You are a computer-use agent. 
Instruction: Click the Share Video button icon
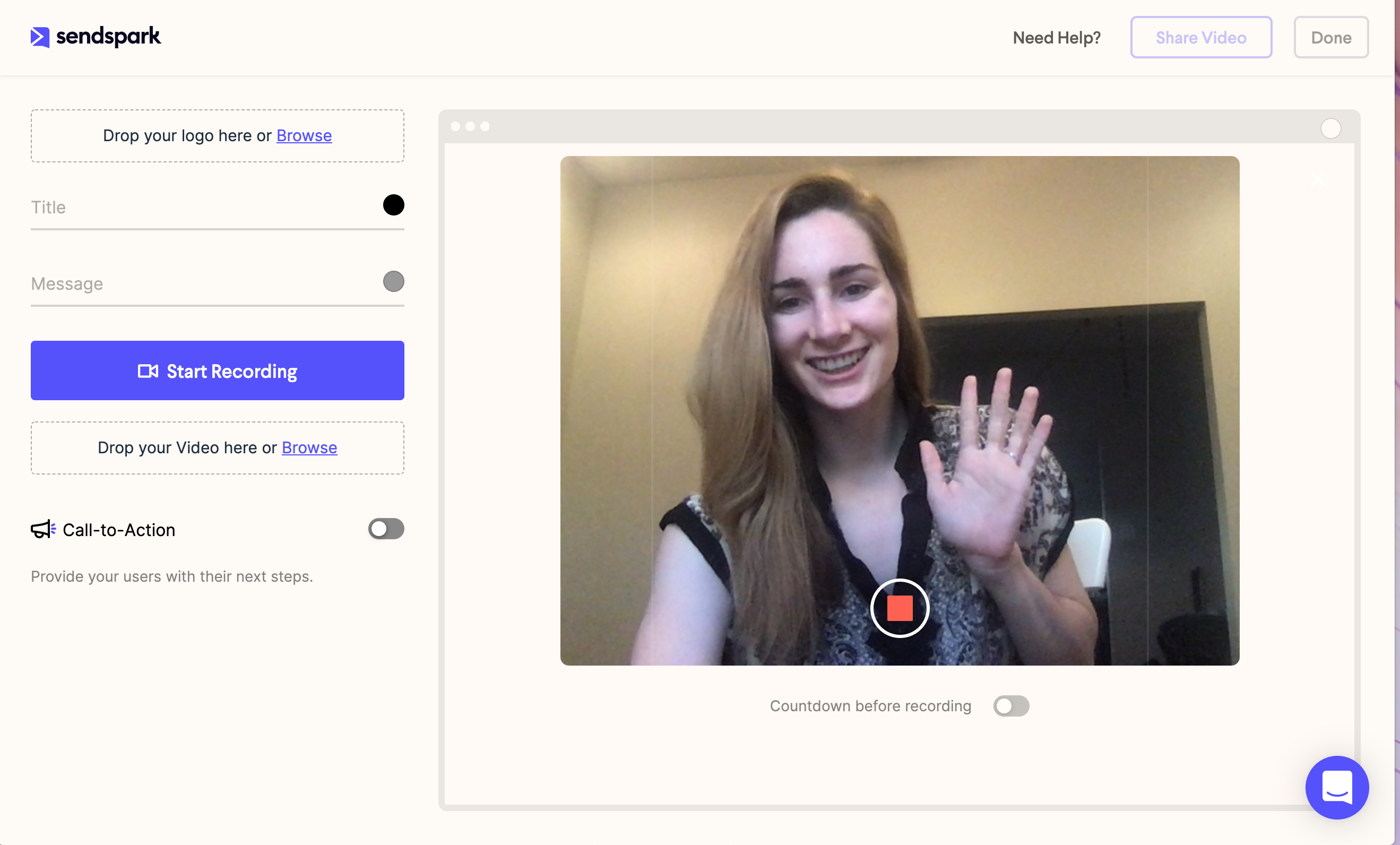click(1201, 37)
